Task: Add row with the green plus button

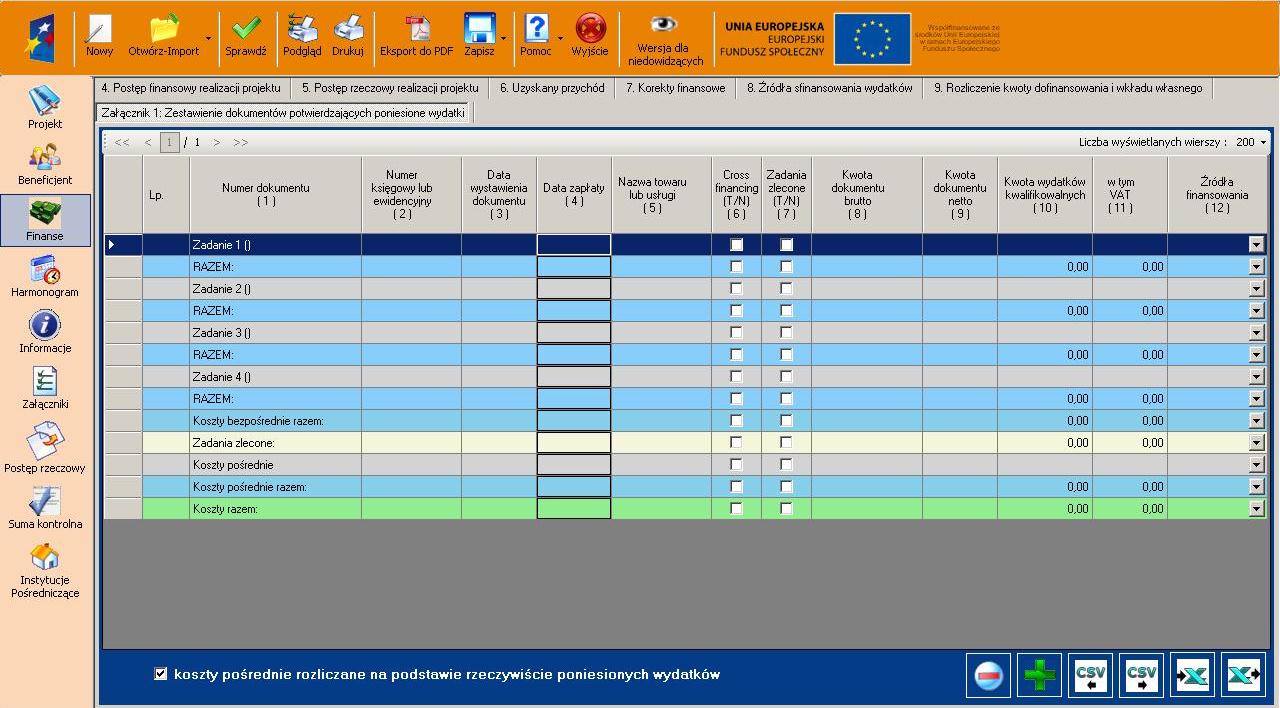Action: pos(1040,675)
